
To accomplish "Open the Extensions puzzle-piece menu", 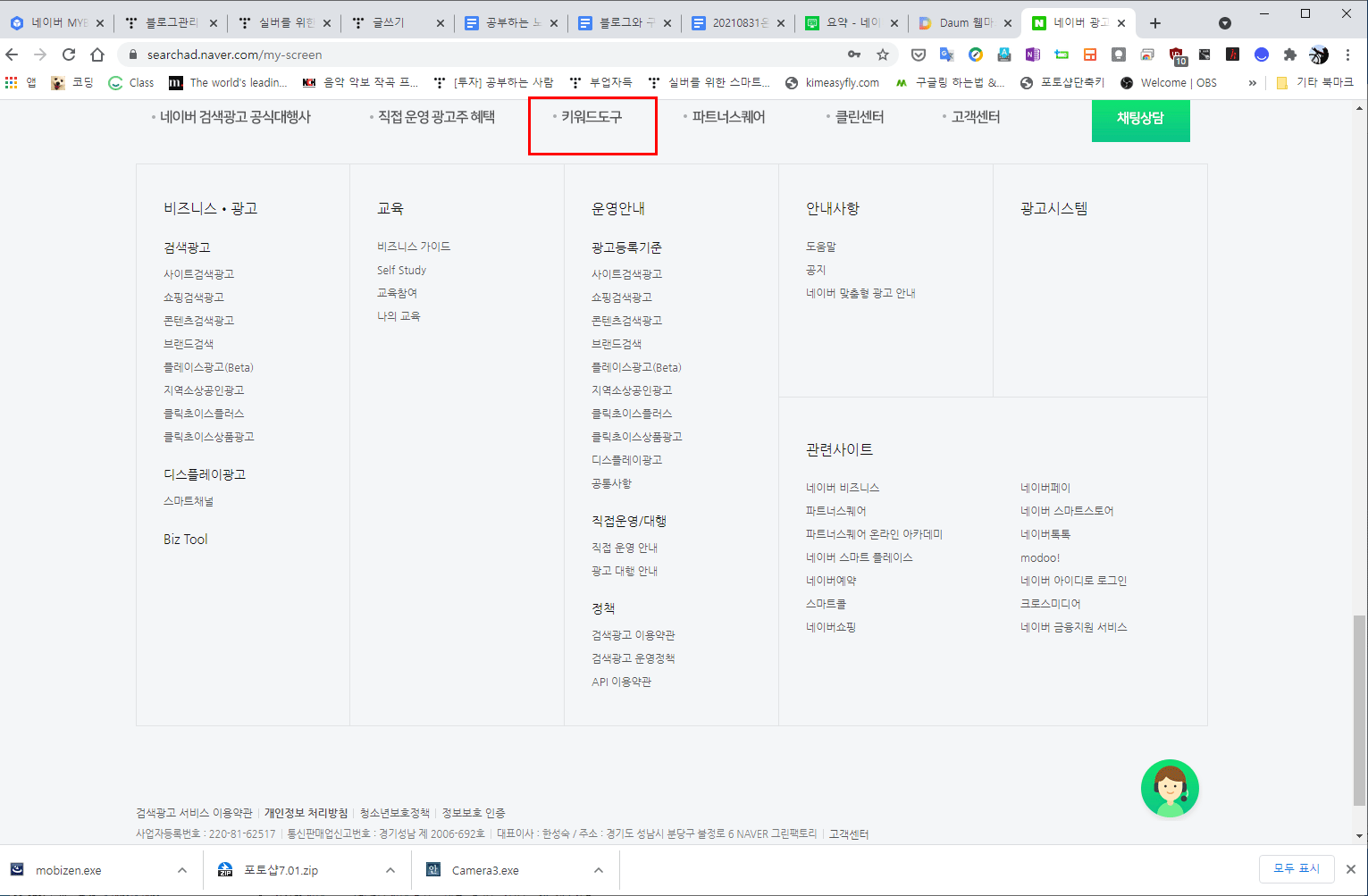I will click(1290, 54).
